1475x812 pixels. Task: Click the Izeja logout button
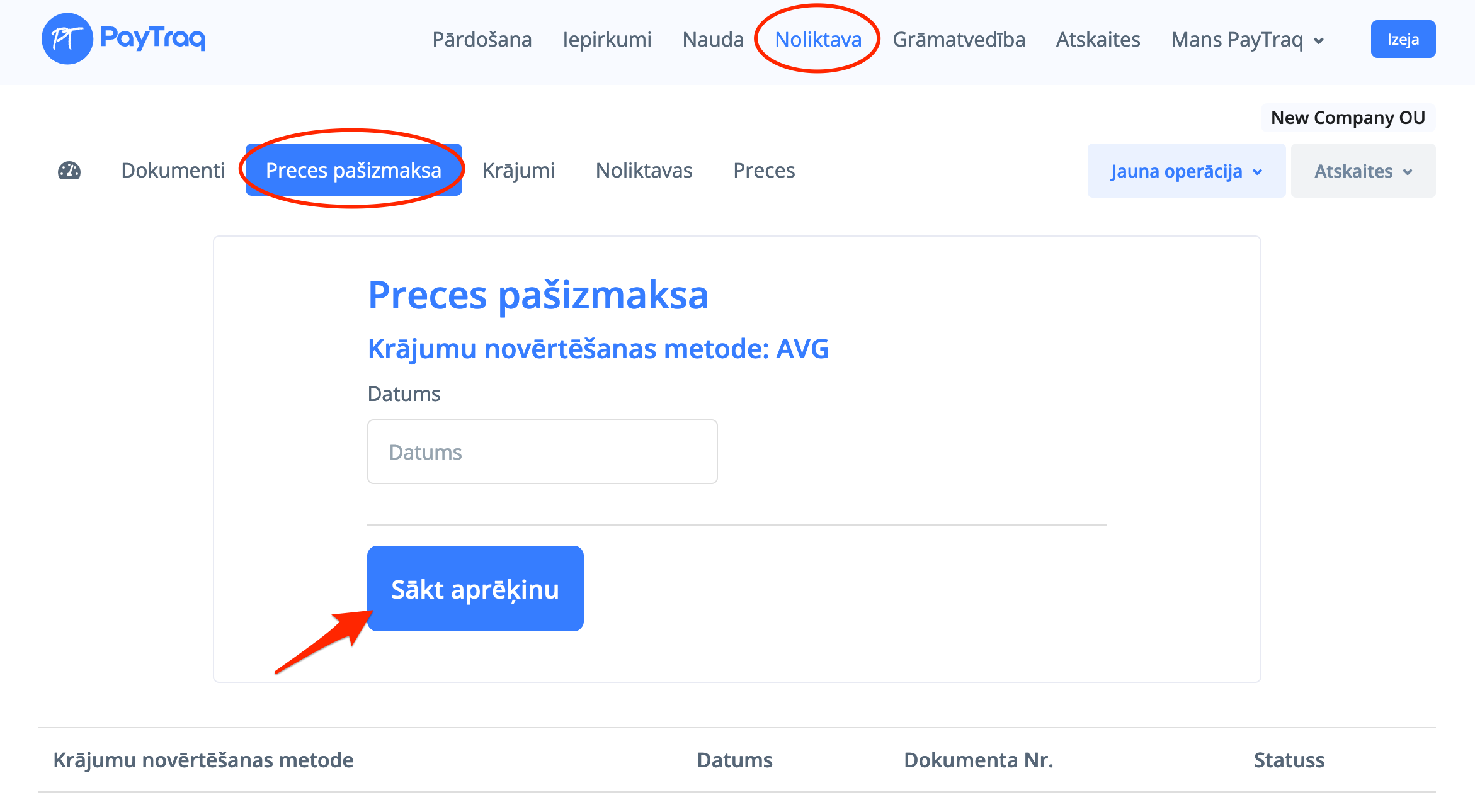coord(1403,39)
